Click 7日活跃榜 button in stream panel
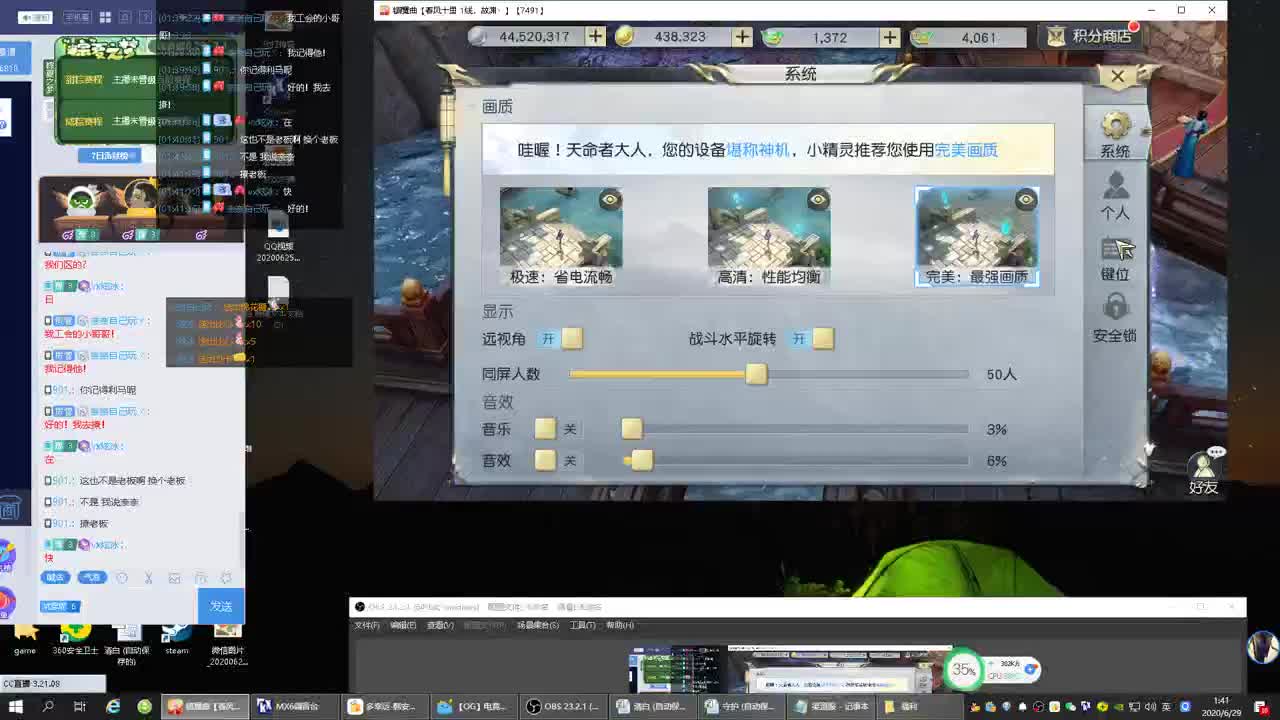Image resolution: width=1280 pixels, height=720 pixels. tap(110, 155)
